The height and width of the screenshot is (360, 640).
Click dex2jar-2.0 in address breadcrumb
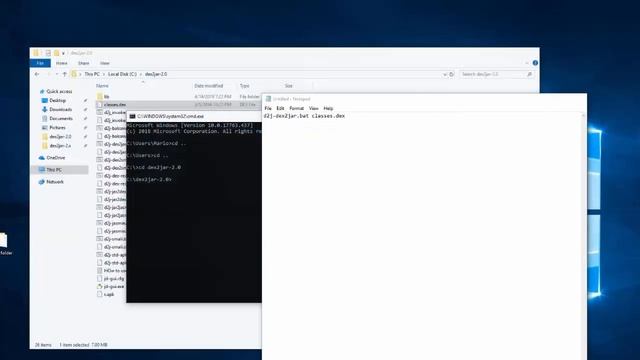click(156, 74)
